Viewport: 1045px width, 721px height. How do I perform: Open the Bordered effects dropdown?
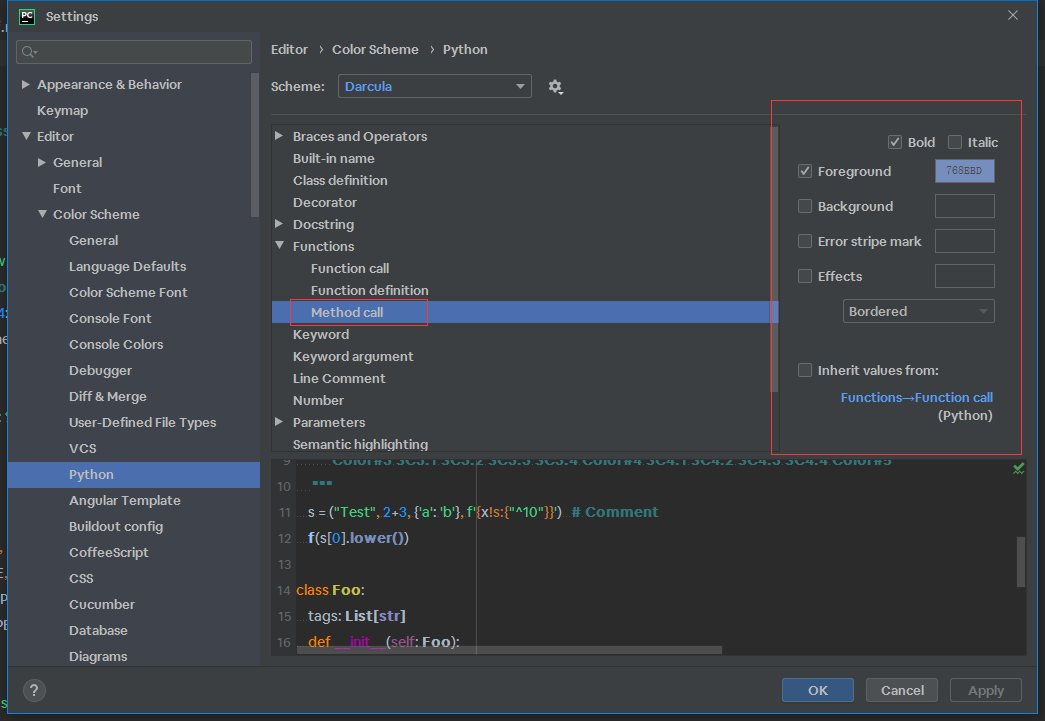(x=918, y=311)
